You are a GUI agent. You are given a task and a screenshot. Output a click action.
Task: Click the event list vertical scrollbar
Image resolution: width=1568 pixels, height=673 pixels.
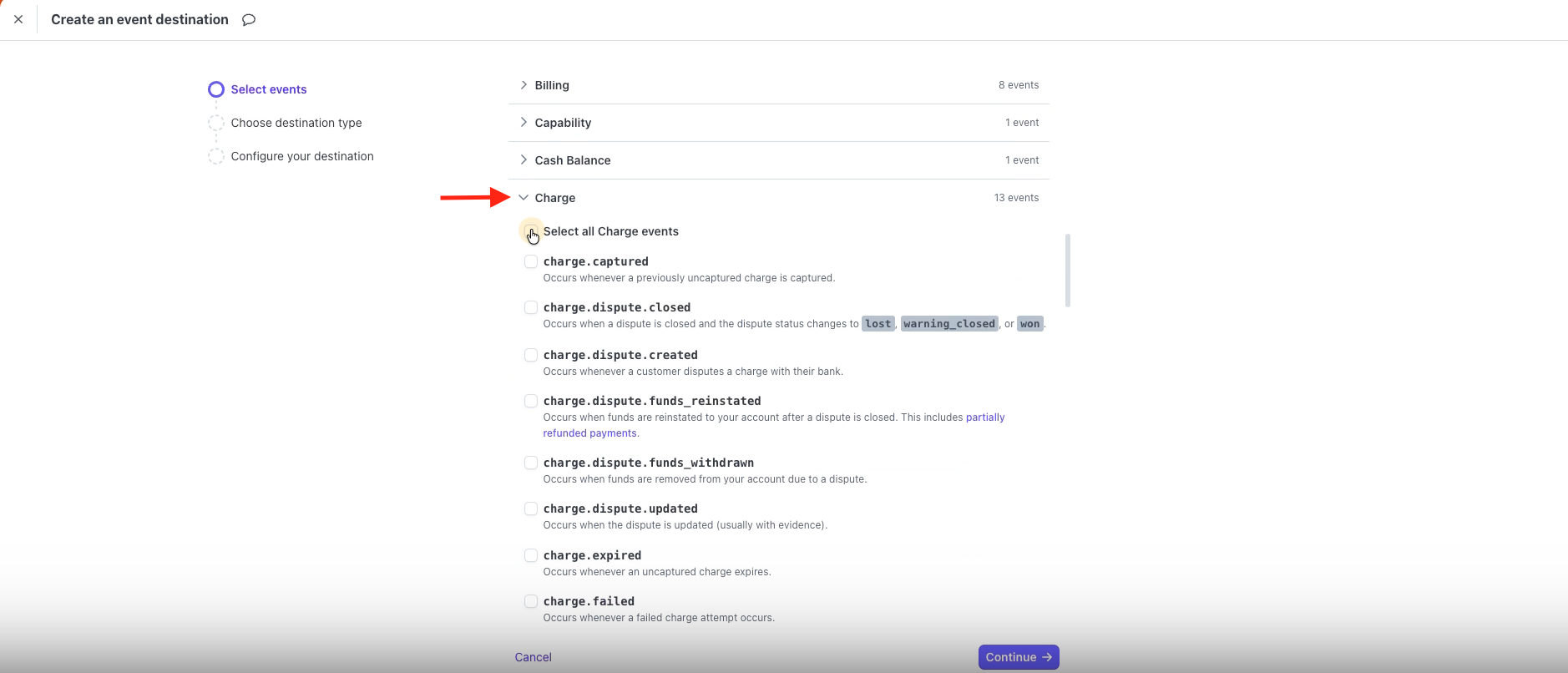coord(1068,271)
